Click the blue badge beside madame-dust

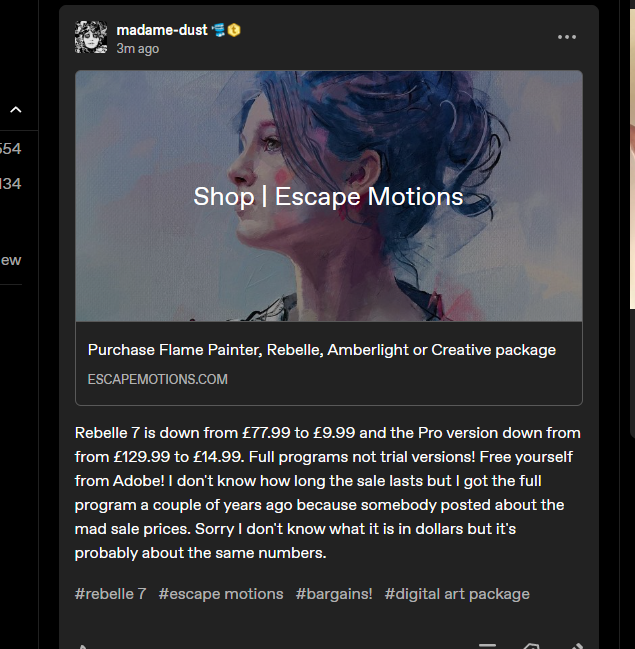click(x=219, y=30)
